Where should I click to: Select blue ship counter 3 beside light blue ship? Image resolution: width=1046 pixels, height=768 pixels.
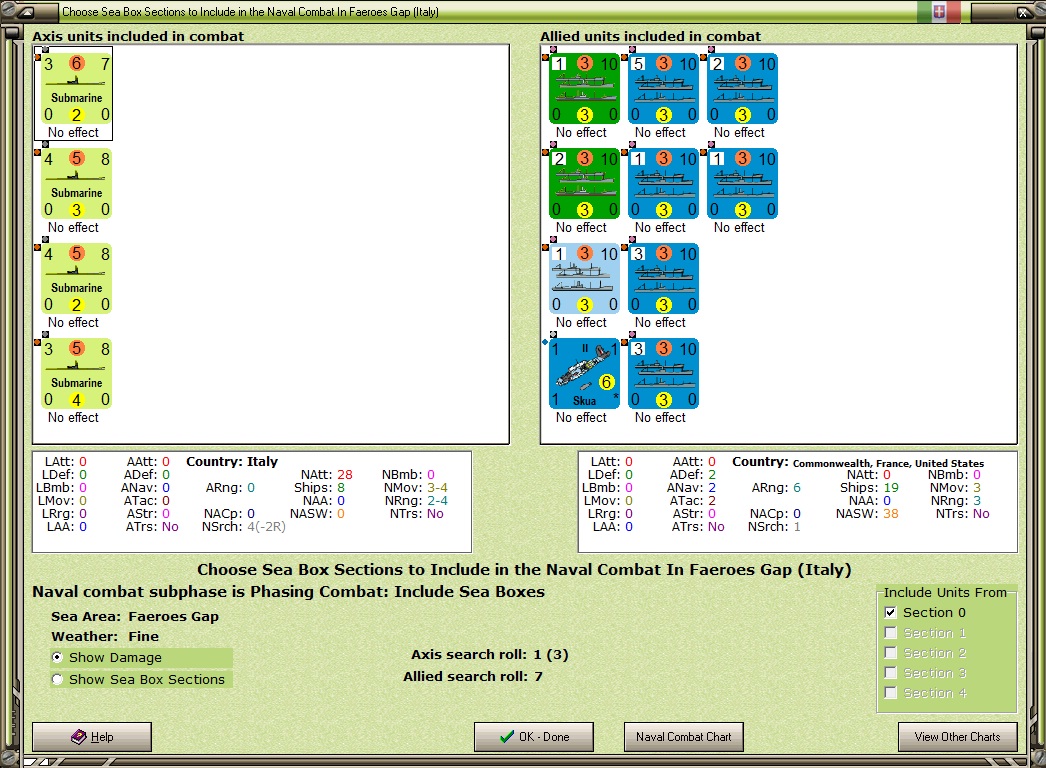coord(663,278)
